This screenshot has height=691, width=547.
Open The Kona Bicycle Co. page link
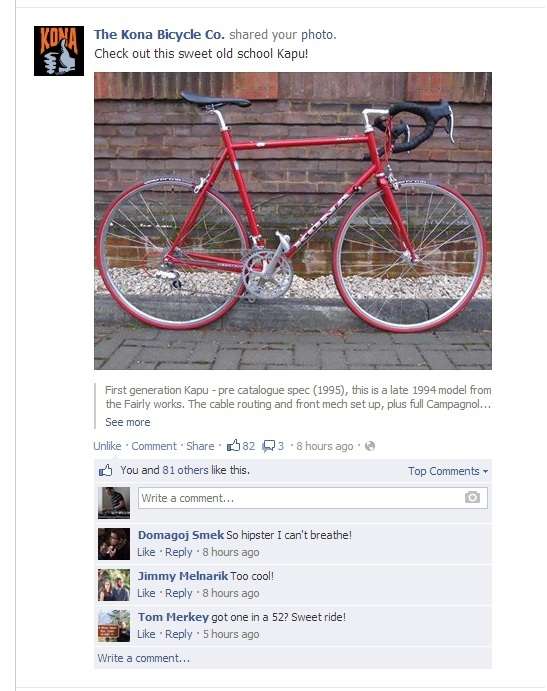[159, 34]
